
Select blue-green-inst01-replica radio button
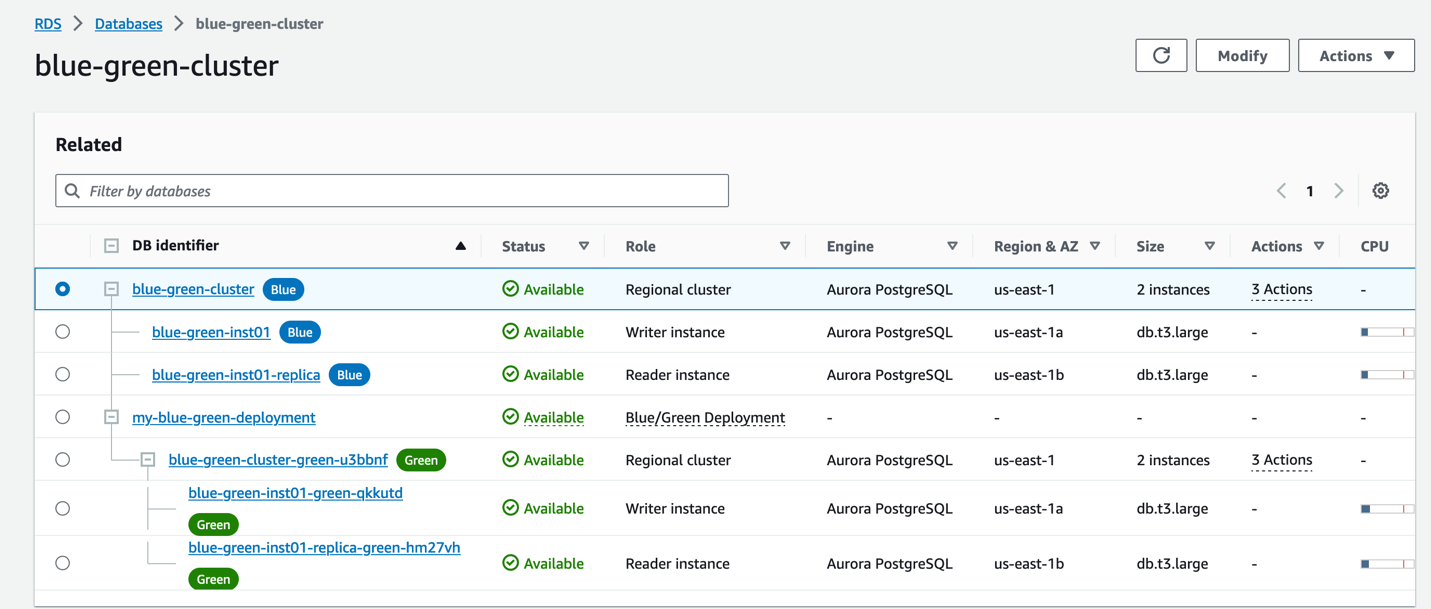tap(63, 375)
